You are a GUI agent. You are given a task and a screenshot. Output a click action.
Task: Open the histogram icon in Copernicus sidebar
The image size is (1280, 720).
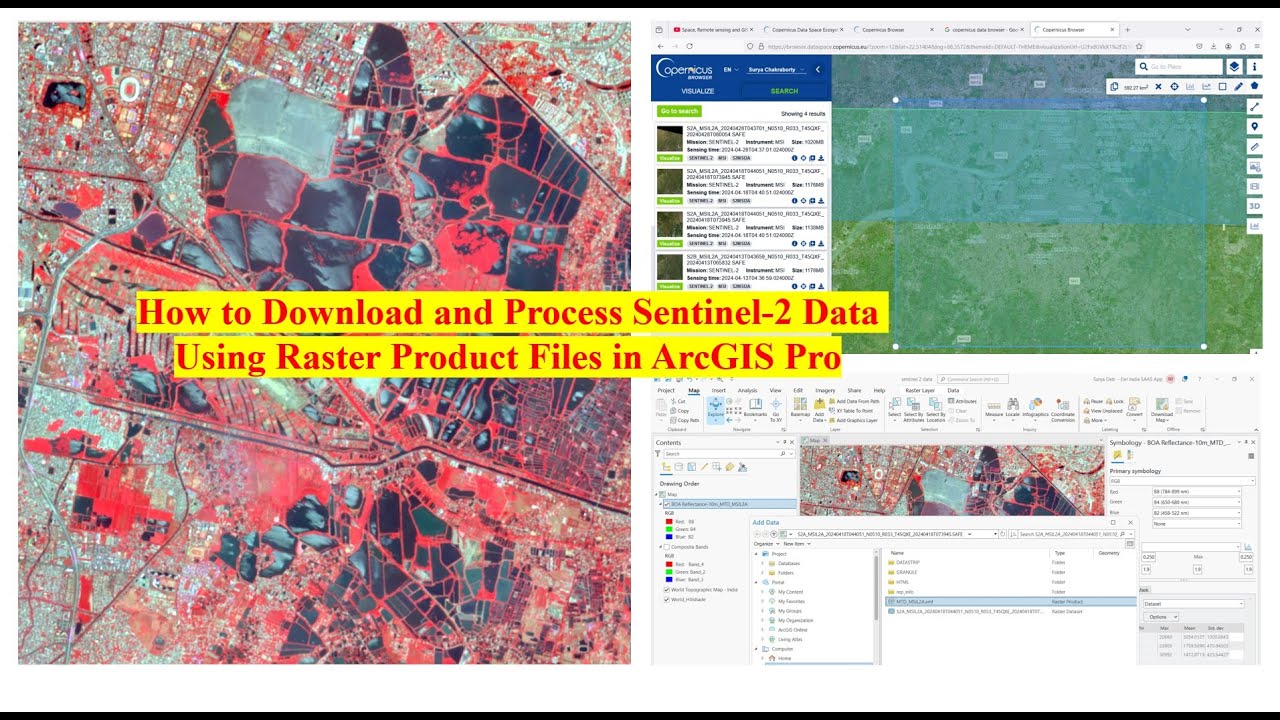click(x=1254, y=226)
